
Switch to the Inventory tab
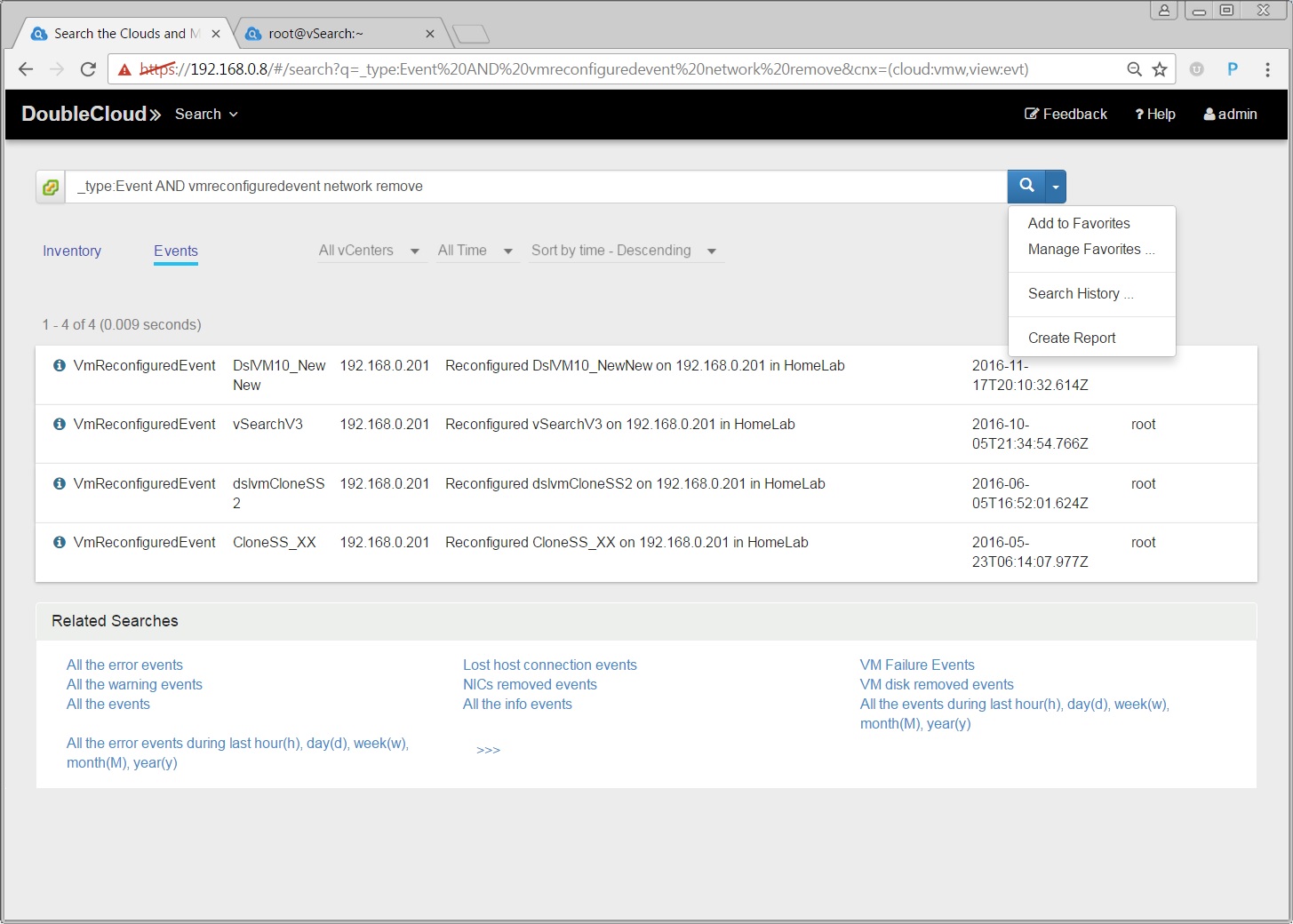72,251
